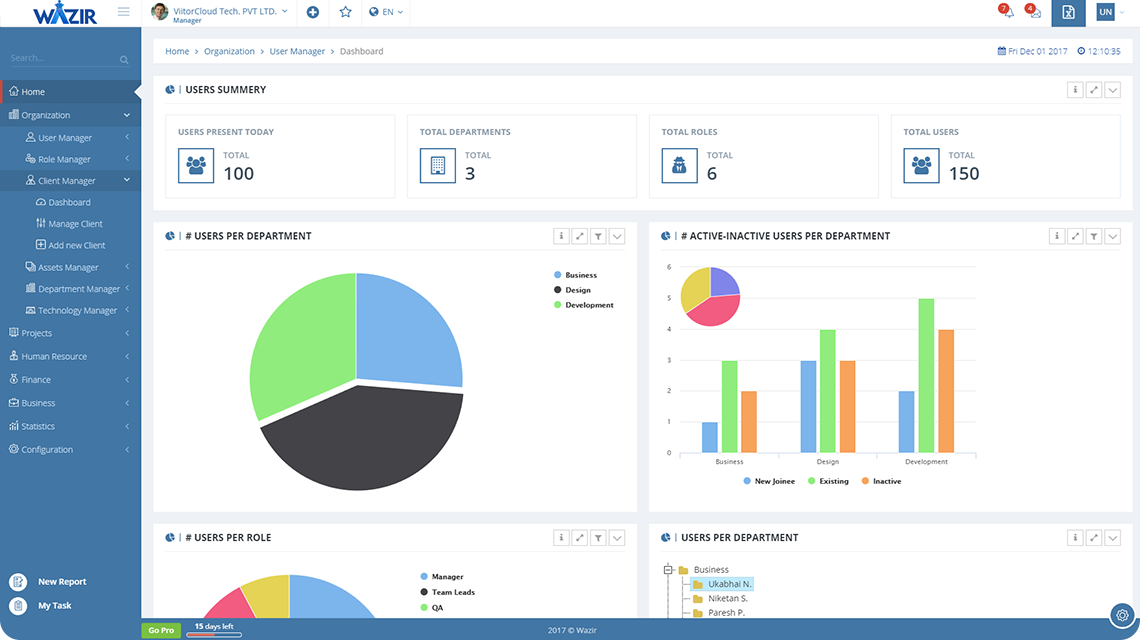The width and height of the screenshot is (1140, 640).
Task: Open the EN language dropdown
Action: [x=386, y=12]
